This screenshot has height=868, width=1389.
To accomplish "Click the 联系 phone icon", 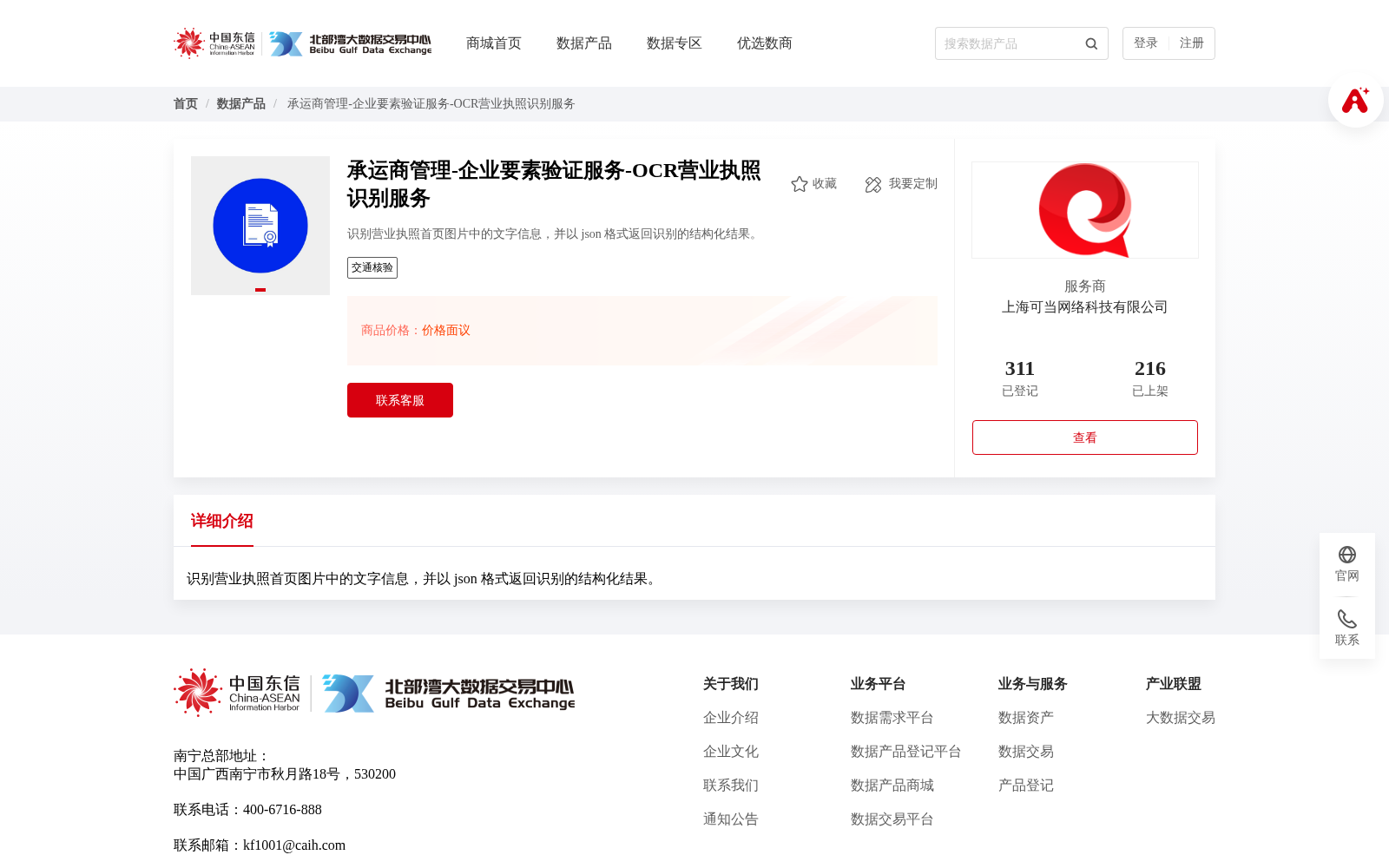I will pos(1347,619).
